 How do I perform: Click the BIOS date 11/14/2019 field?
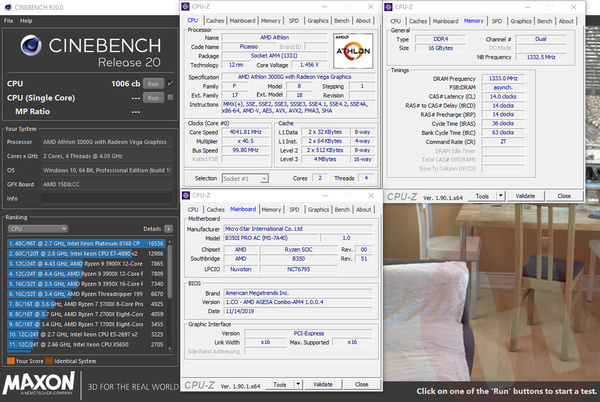click(298, 311)
